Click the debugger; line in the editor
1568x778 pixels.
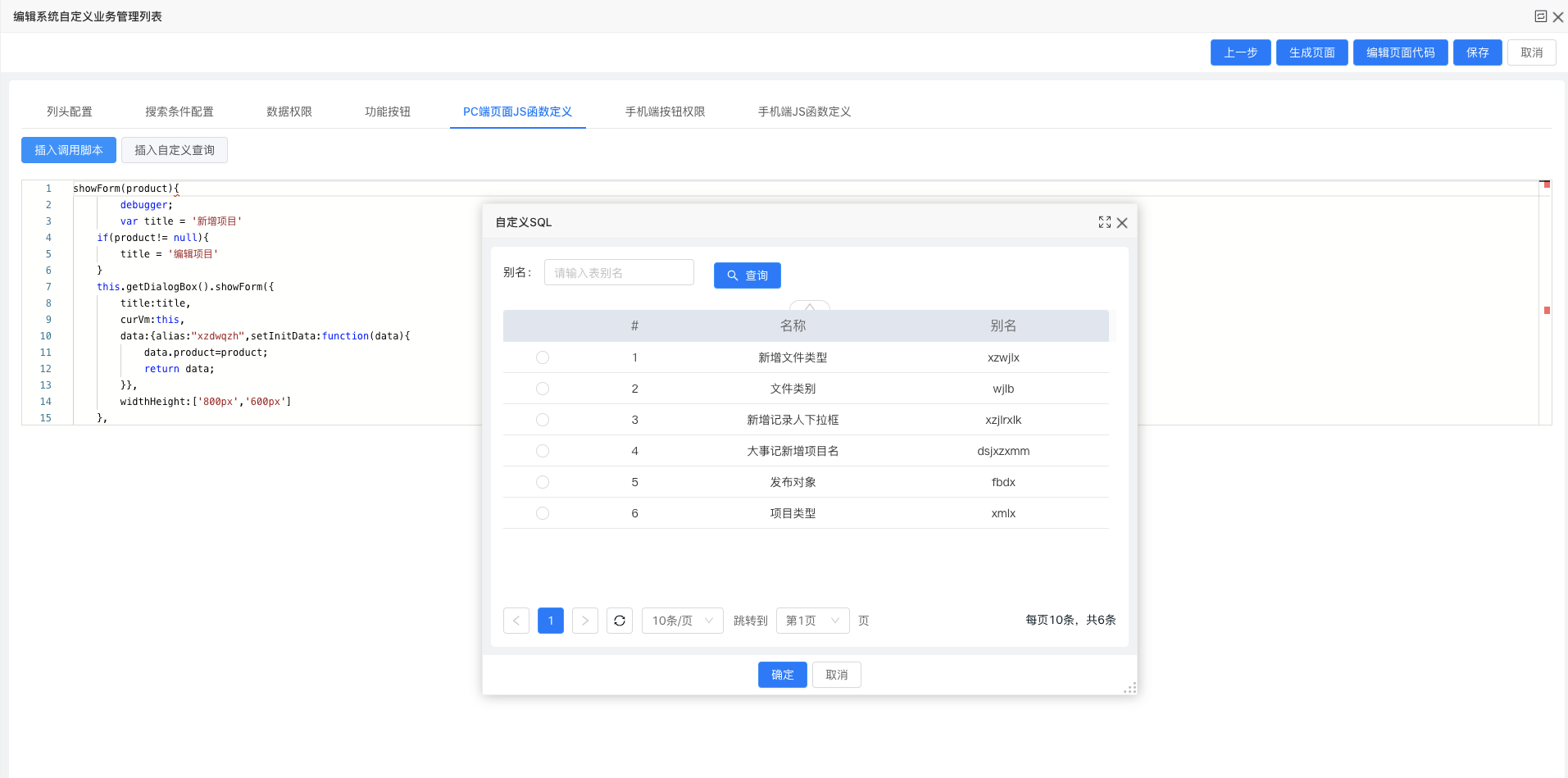(147, 205)
